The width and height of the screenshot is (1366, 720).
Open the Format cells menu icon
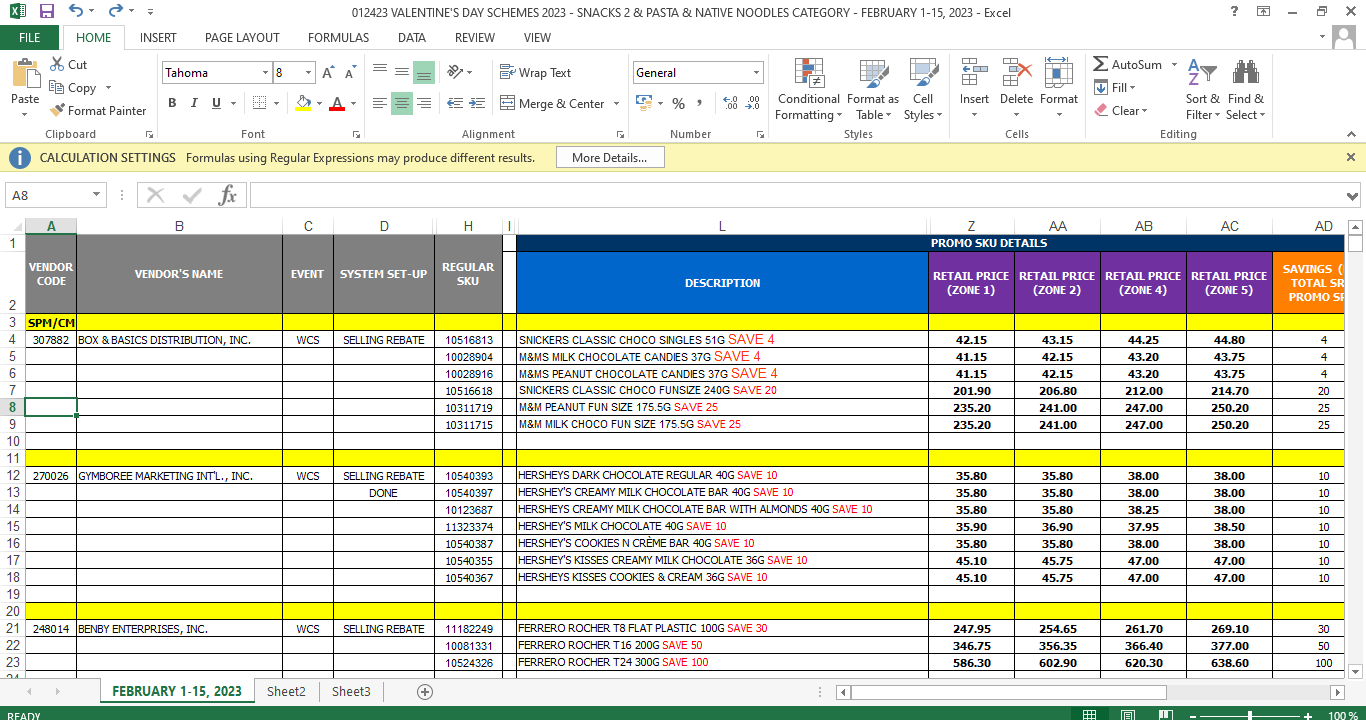1059,73
